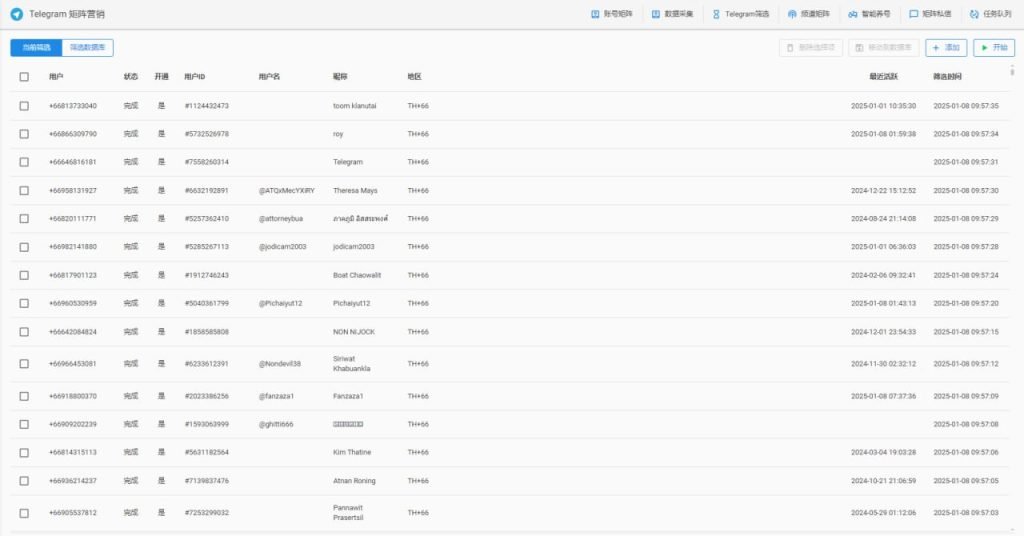The width and height of the screenshot is (1024, 536).
Task: Click the 最近活跃 column header
Action: pos(883,77)
